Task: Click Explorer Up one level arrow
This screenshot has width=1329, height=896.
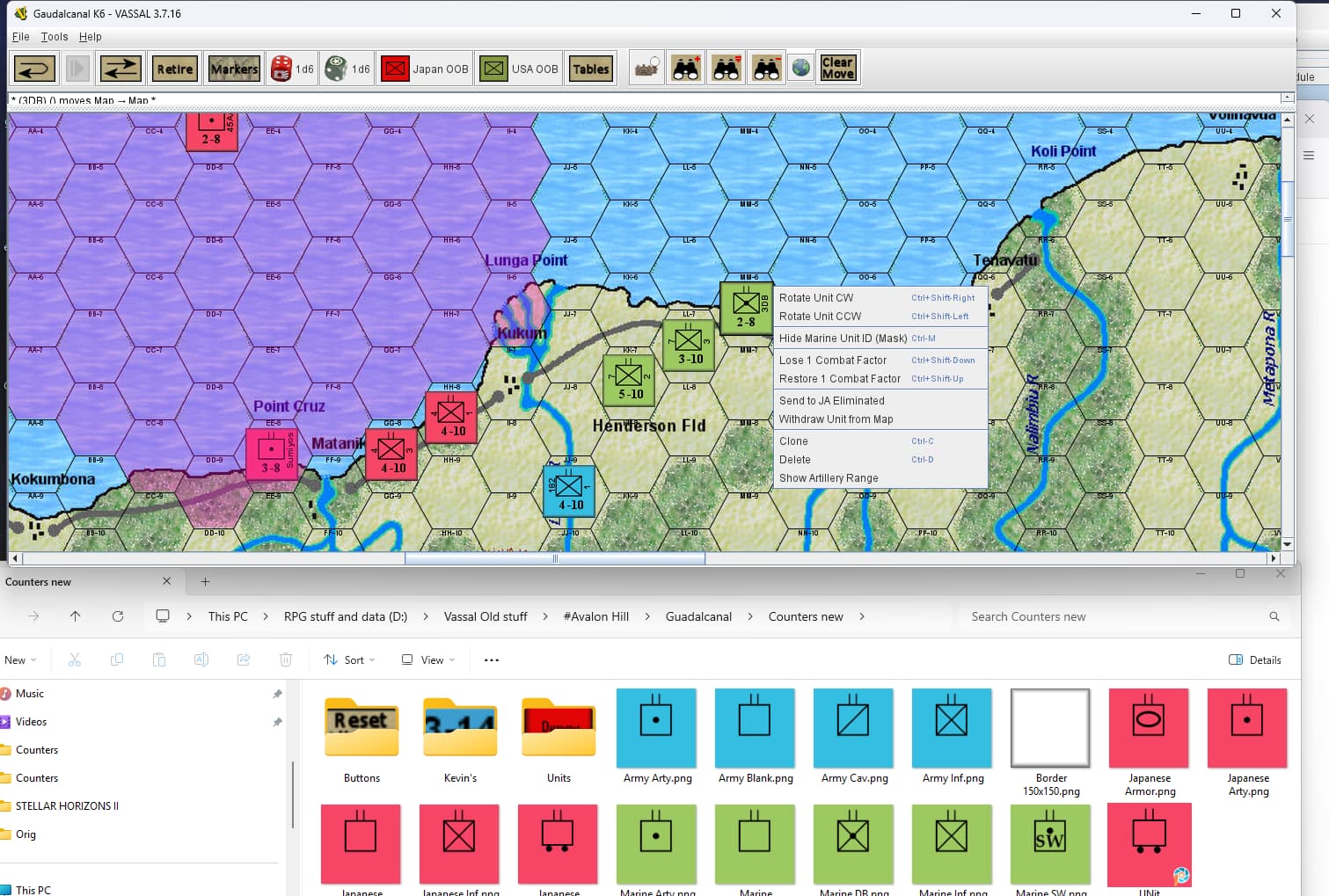Action: pyautogui.click(x=75, y=616)
